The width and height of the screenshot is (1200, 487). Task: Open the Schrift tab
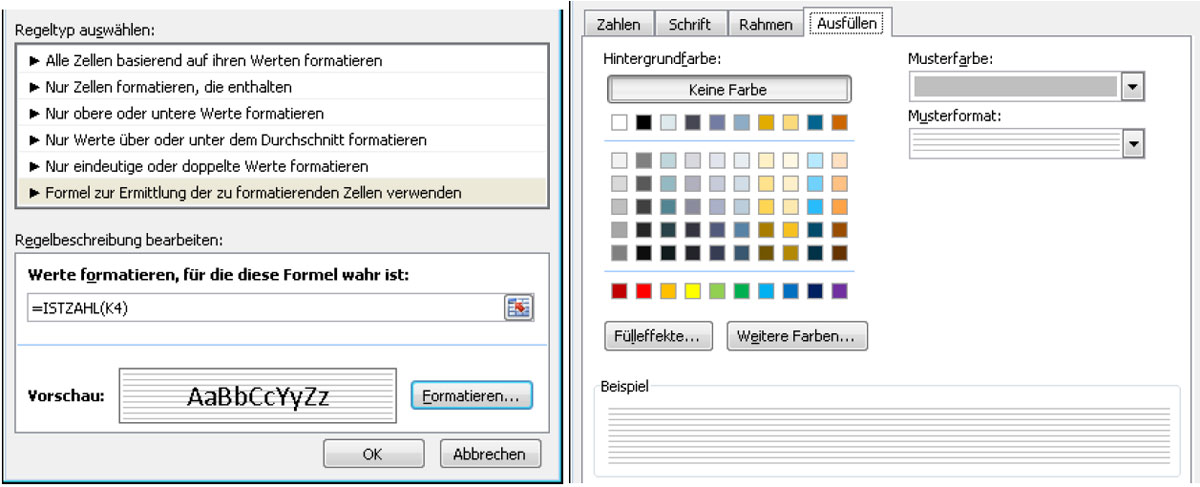click(x=690, y=24)
